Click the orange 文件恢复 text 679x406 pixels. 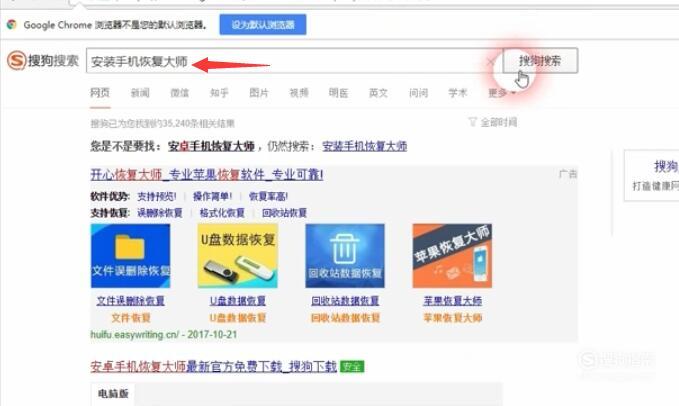131,318
